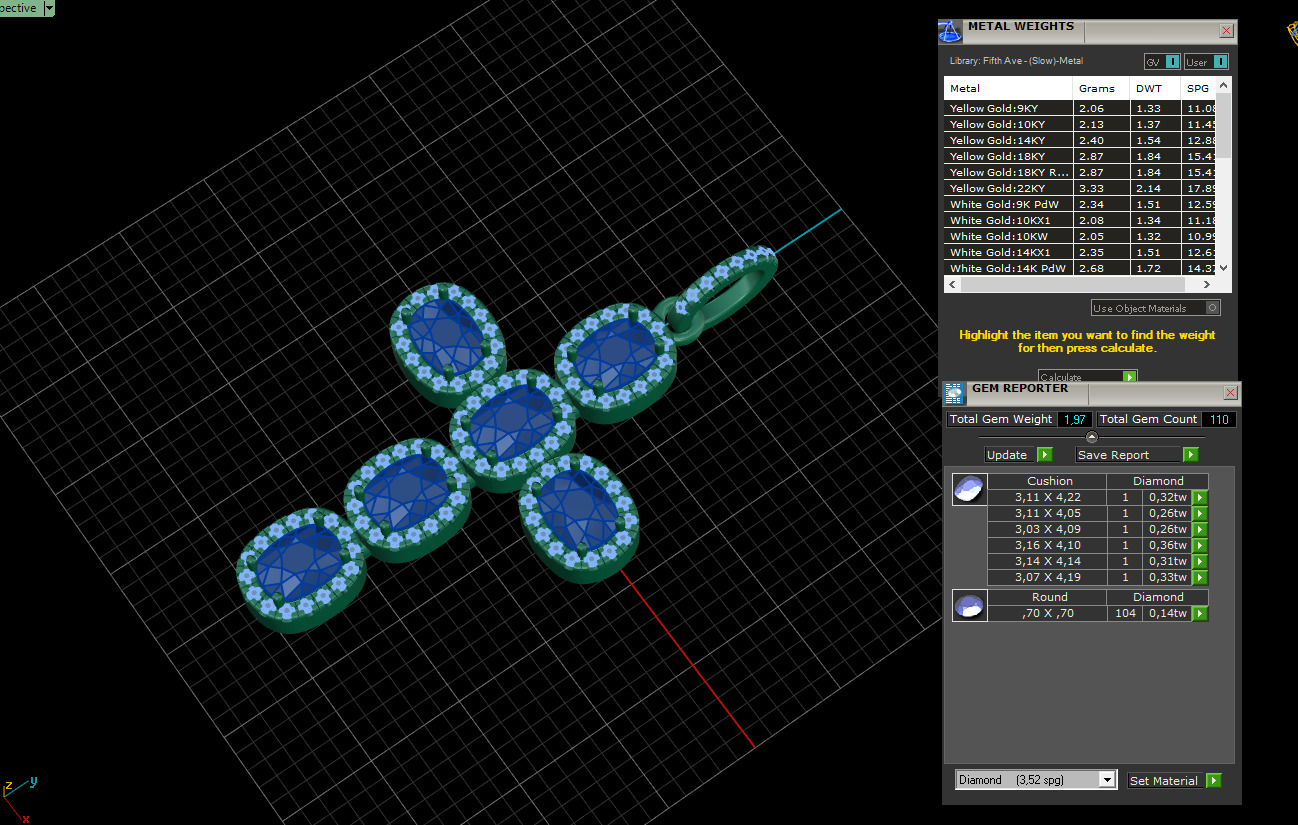Image resolution: width=1298 pixels, height=825 pixels.
Task: Click the Cushion header cell
Action: click(1049, 481)
